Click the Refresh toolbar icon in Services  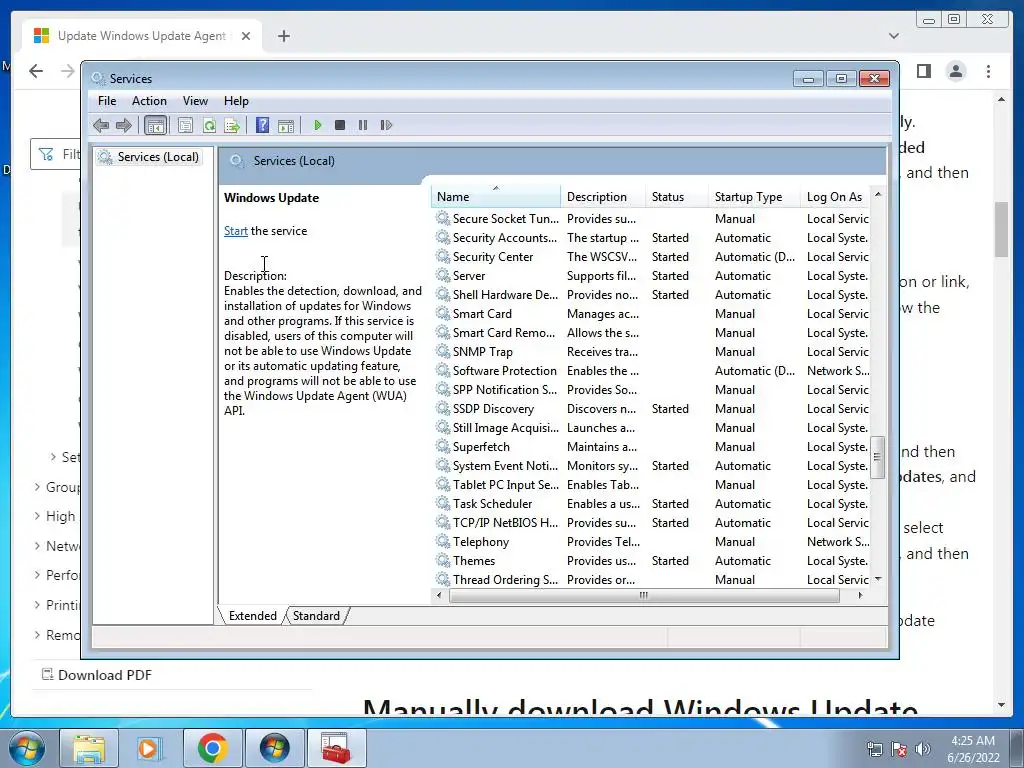coord(209,125)
